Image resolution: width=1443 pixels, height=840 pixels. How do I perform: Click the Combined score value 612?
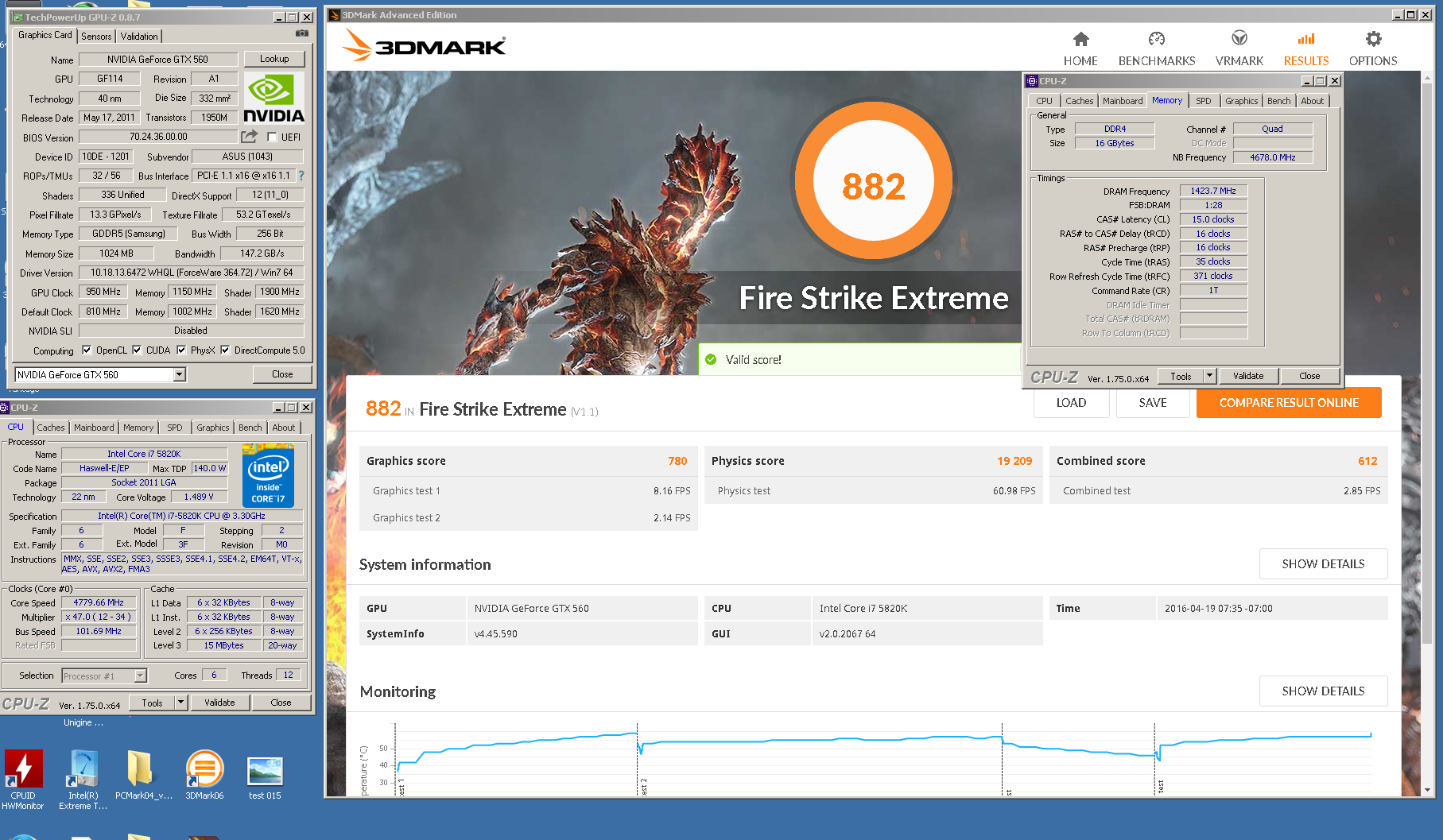coord(1367,461)
